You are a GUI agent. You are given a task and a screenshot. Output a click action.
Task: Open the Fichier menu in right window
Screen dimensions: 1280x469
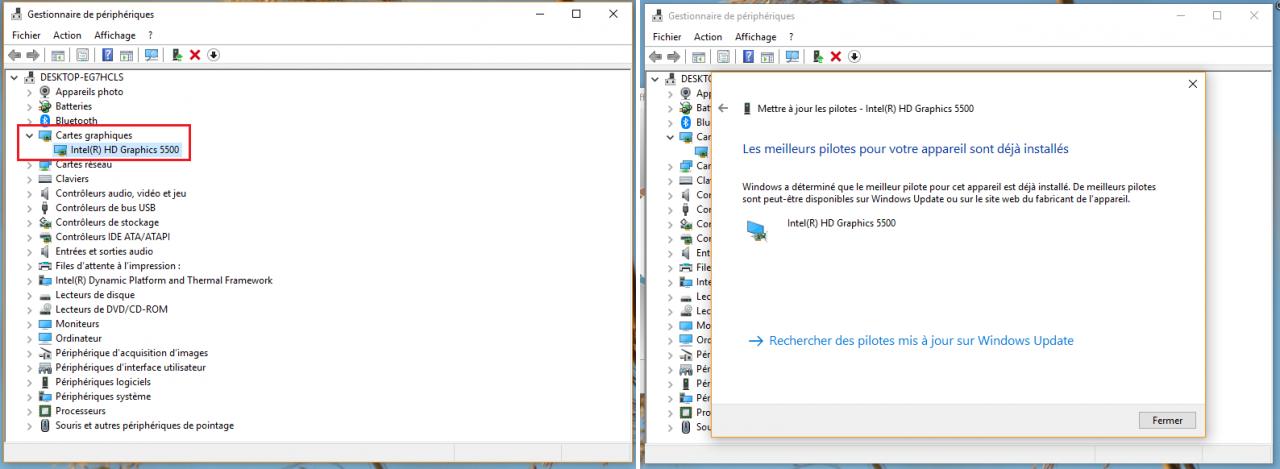[667, 37]
